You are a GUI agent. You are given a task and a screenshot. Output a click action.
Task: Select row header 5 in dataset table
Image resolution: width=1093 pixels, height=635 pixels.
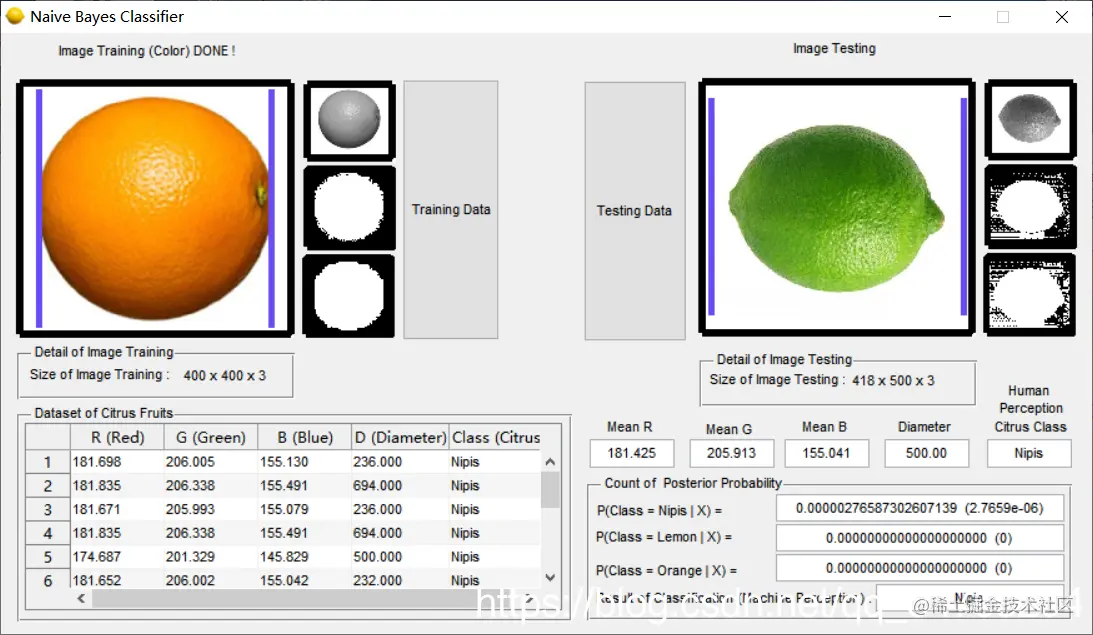47,557
